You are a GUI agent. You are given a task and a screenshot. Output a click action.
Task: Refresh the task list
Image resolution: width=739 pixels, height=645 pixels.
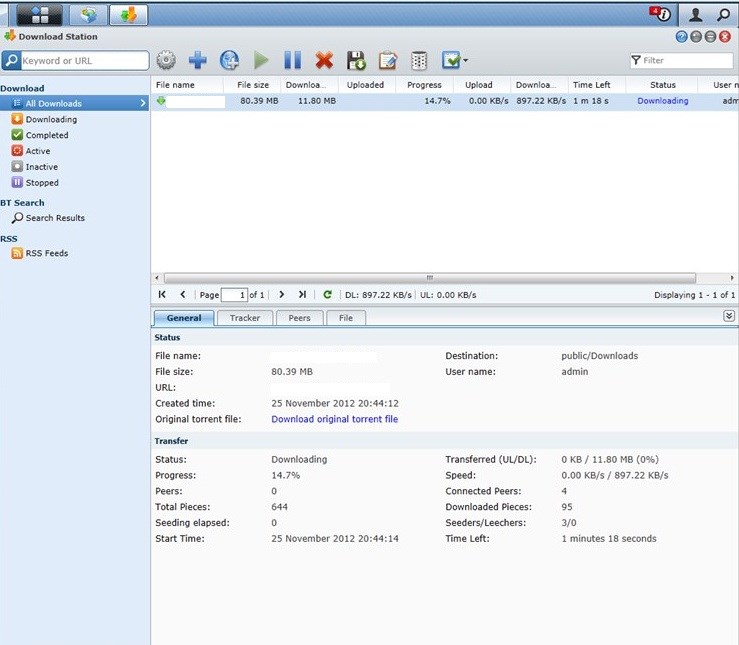[328, 294]
